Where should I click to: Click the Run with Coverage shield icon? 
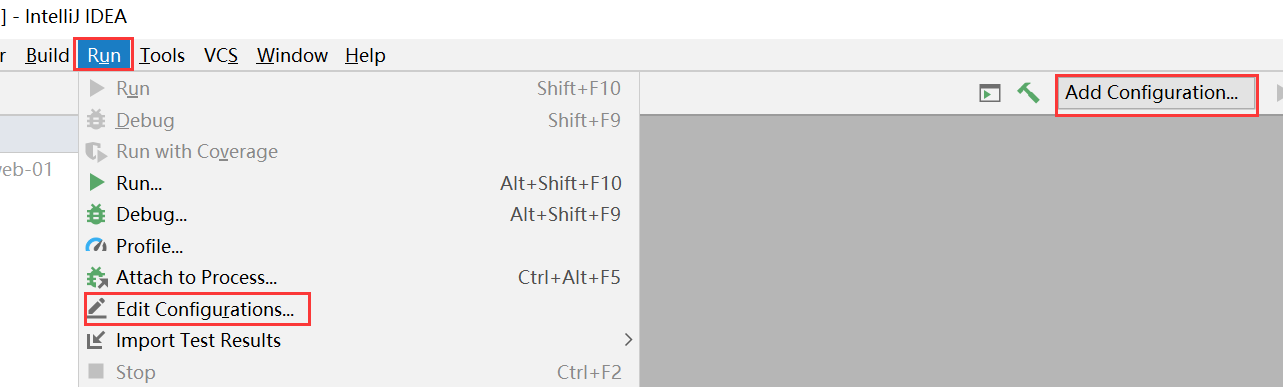click(x=96, y=151)
